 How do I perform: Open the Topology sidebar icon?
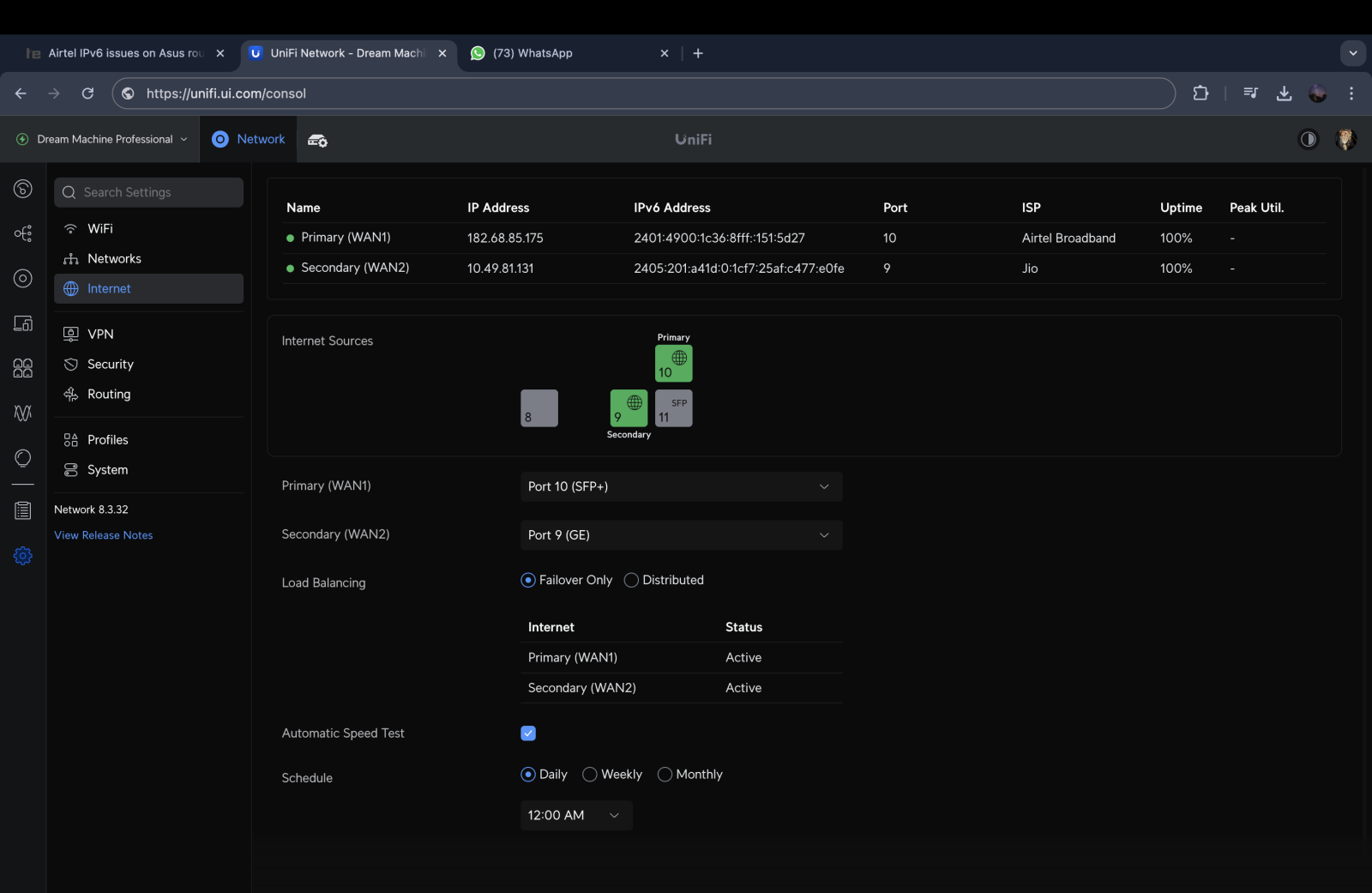pos(23,233)
